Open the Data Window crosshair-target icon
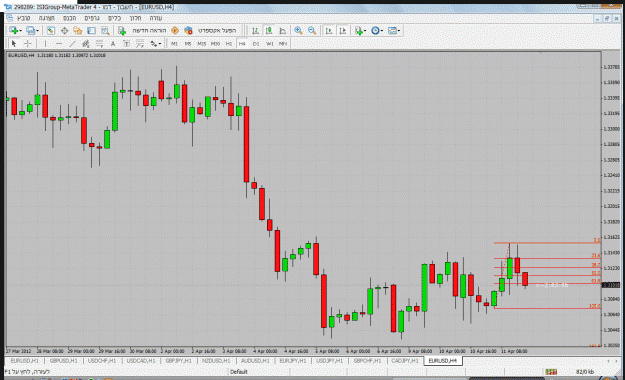The height and width of the screenshot is (380, 625). click(x=64, y=31)
